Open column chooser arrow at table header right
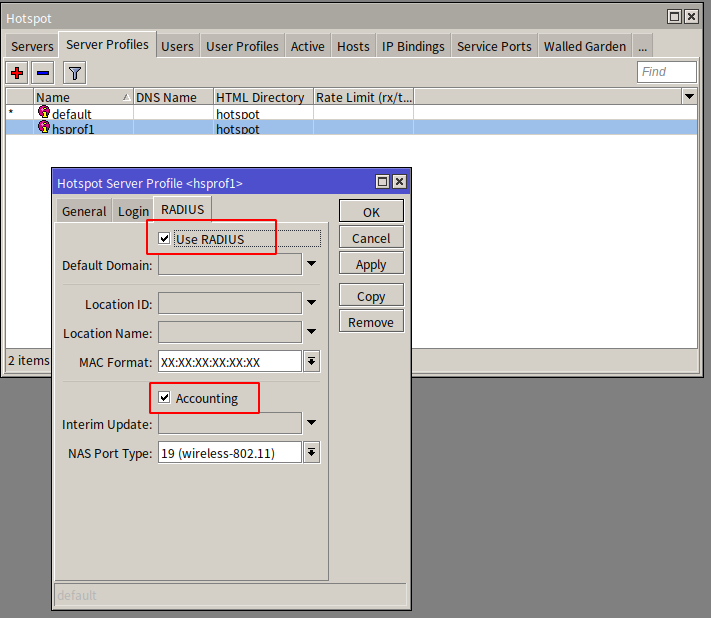 [689, 97]
